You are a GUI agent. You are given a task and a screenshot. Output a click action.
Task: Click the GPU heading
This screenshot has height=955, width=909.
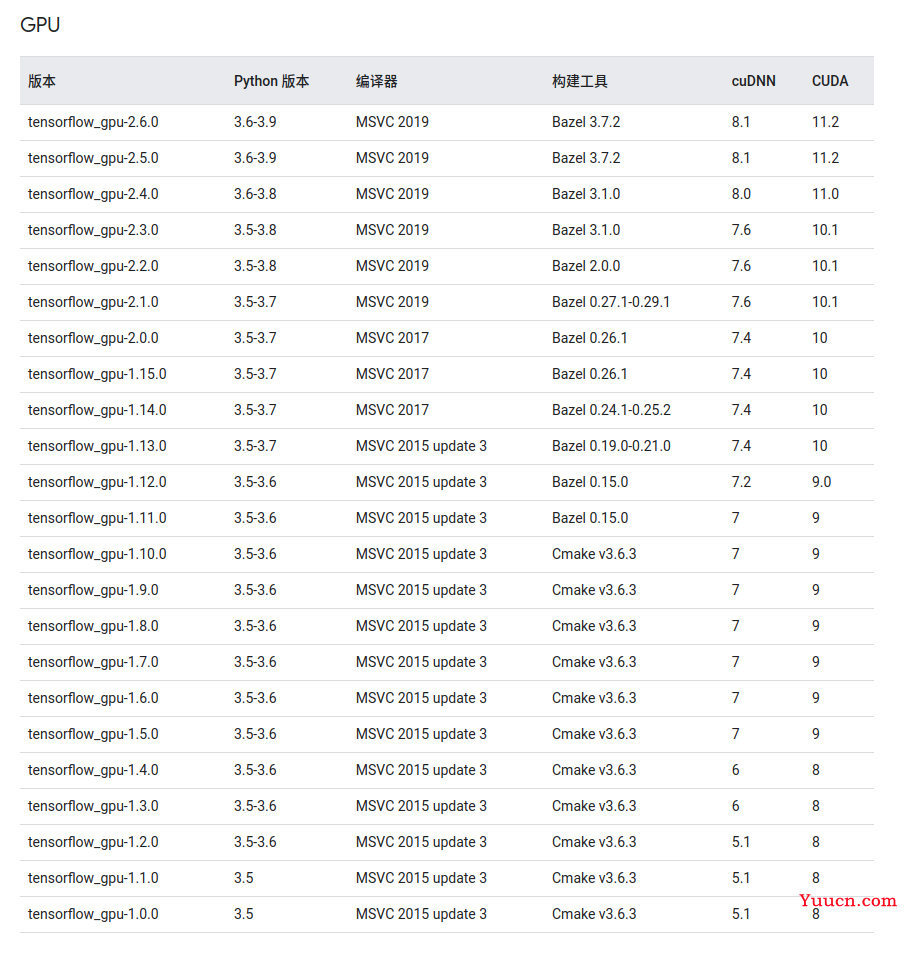[x=40, y=25]
